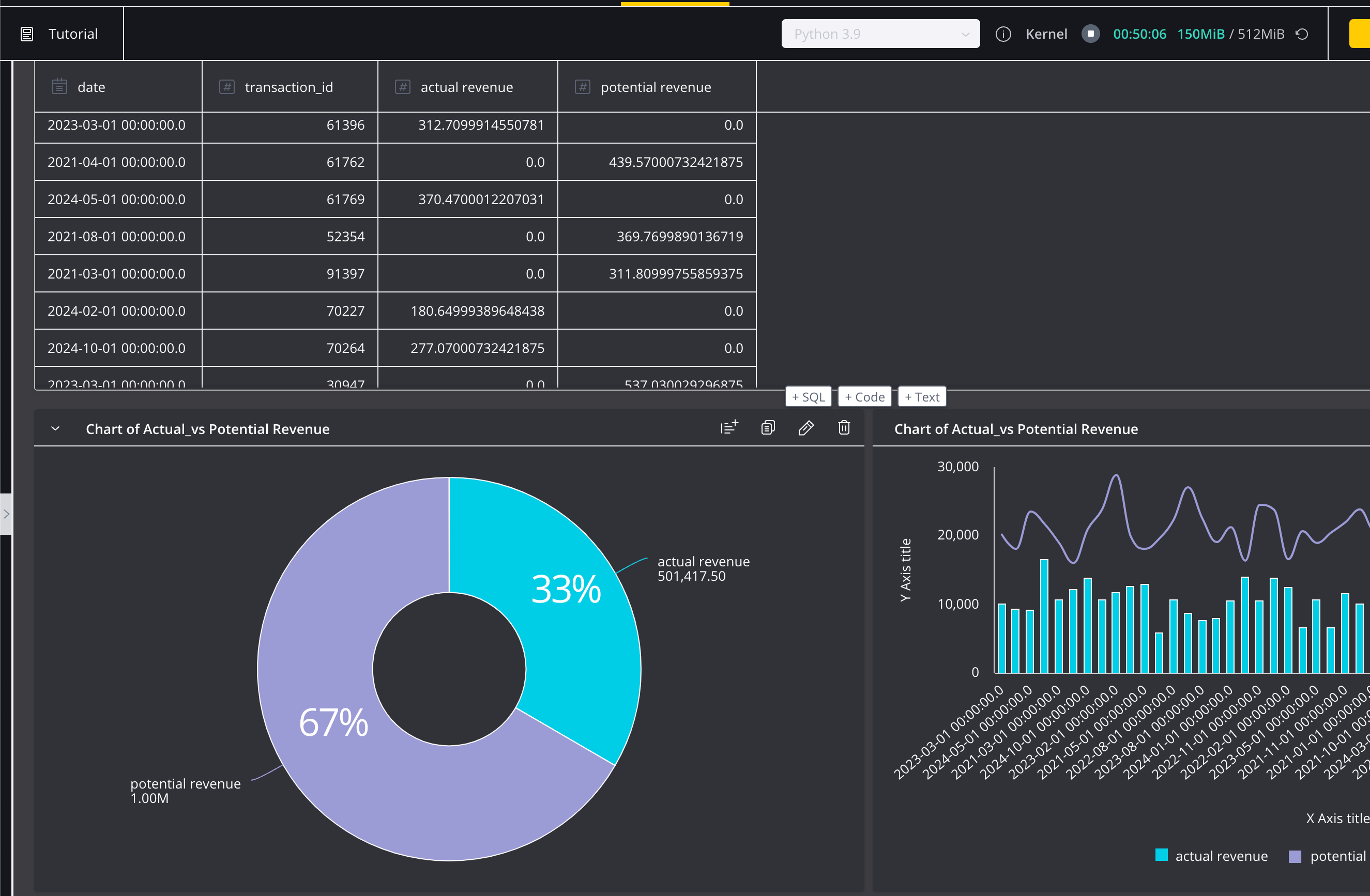The image size is (1370, 896).
Task: Restart the kernel with the circular arrow
Action: 1303,34
